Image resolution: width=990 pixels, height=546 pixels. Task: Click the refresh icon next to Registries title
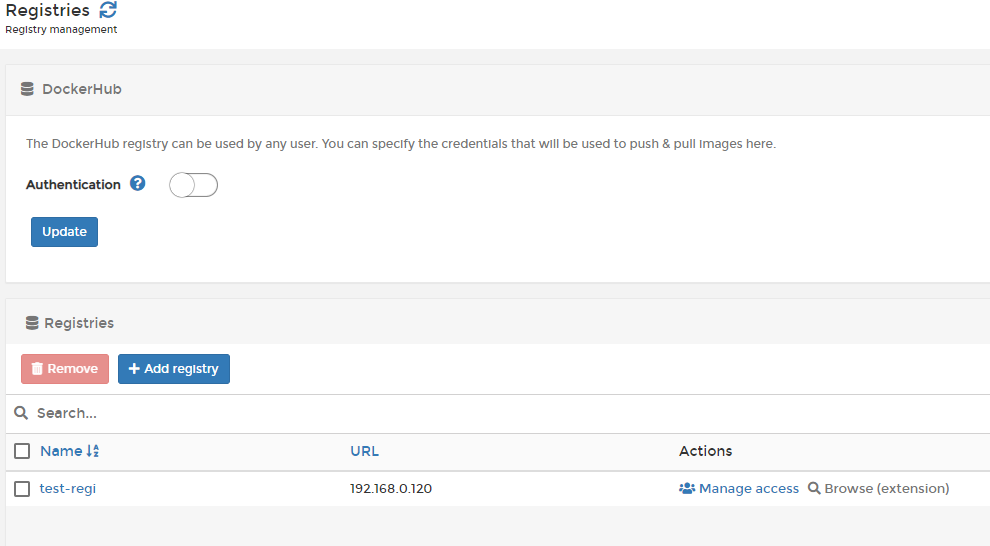click(x=108, y=9)
